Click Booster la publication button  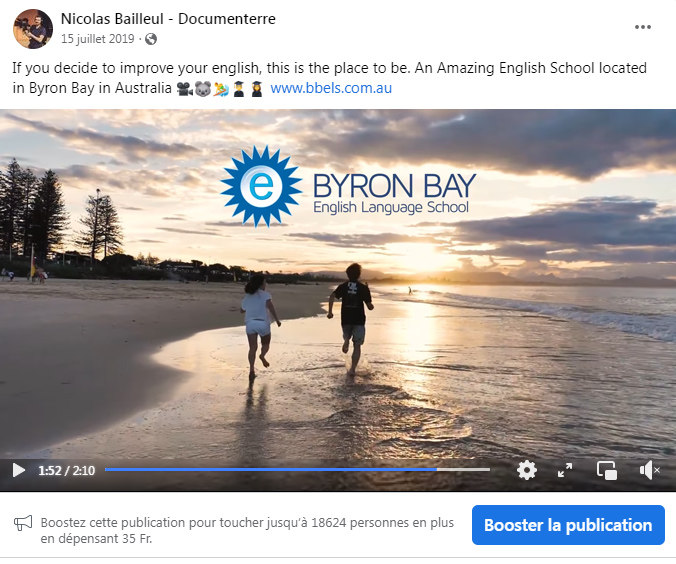click(568, 525)
